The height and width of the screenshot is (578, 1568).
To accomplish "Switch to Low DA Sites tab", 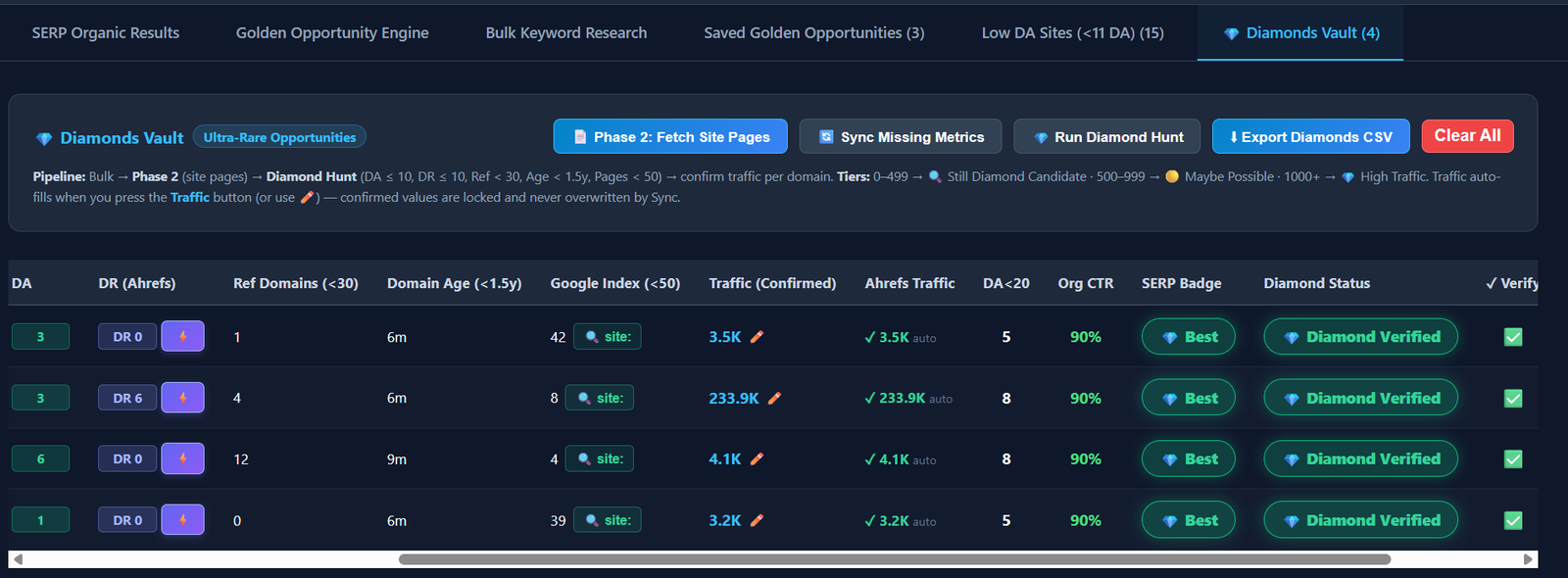I will 1073,32.
